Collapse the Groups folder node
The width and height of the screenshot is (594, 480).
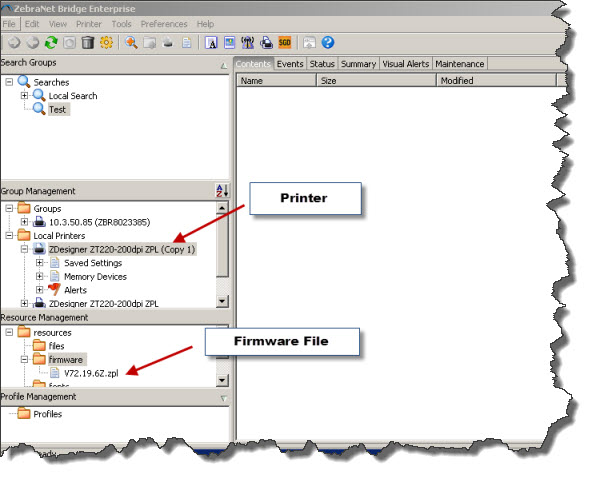tap(9, 208)
